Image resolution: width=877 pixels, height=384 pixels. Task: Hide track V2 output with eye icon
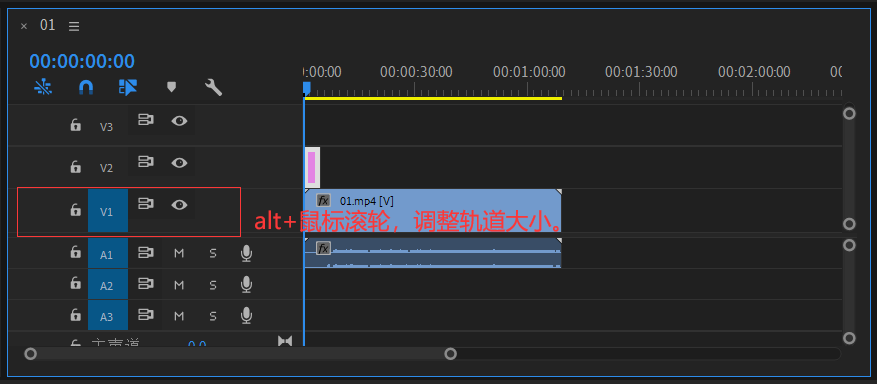tap(179, 163)
